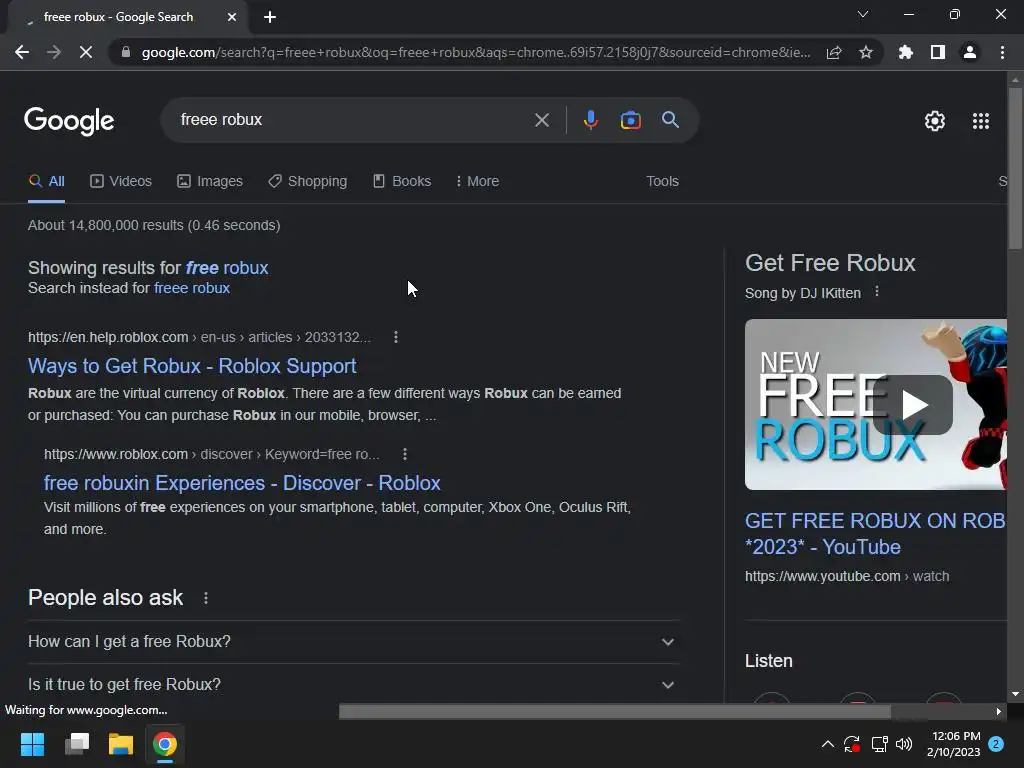Open options for roblox.com discover result

[405, 454]
